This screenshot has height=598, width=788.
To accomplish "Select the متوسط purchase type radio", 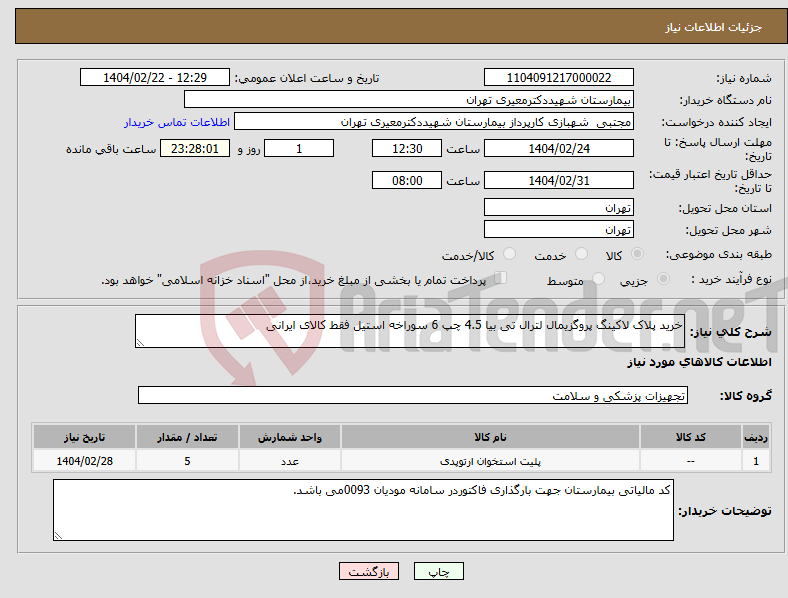I will tap(598, 279).
